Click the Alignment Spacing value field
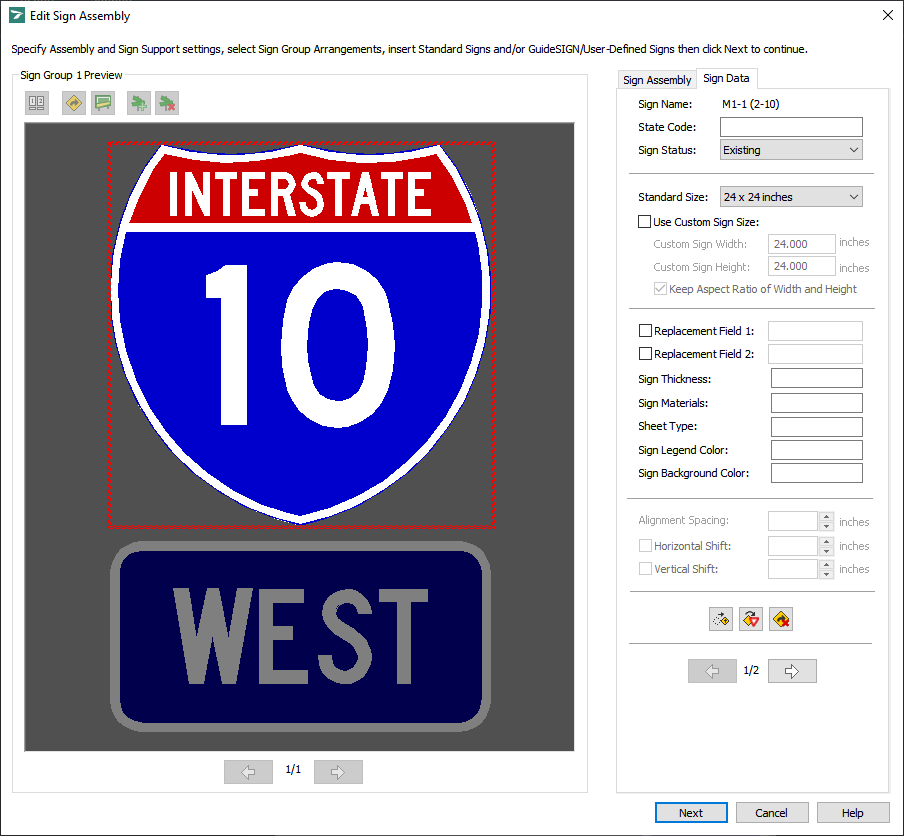904x836 pixels. point(793,521)
